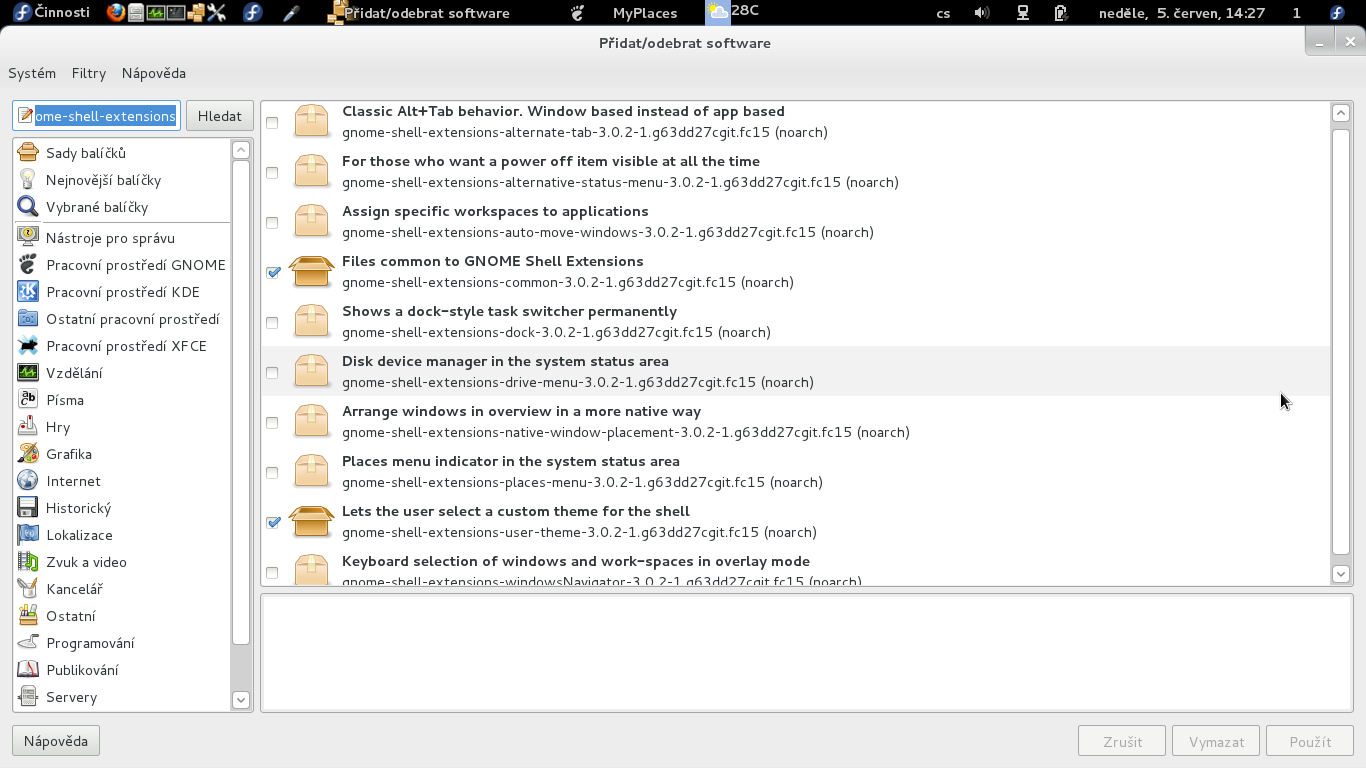Choose Pracovní prostředí GNOME foot icon
Screen dimensions: 1366x768
tap(28, 265)
